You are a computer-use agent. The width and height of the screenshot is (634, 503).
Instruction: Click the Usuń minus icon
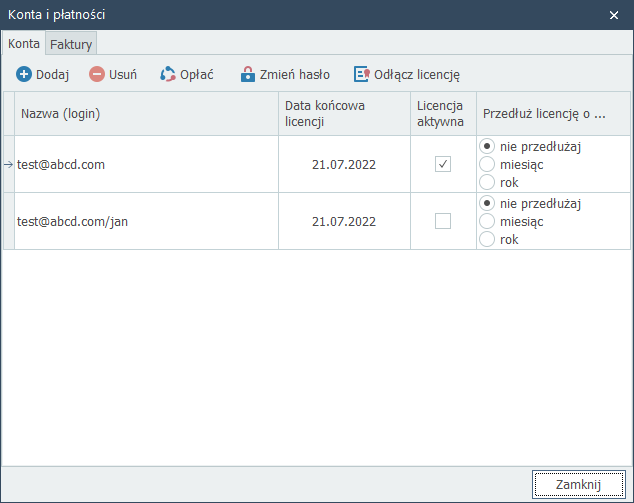(x=97, y=74)
